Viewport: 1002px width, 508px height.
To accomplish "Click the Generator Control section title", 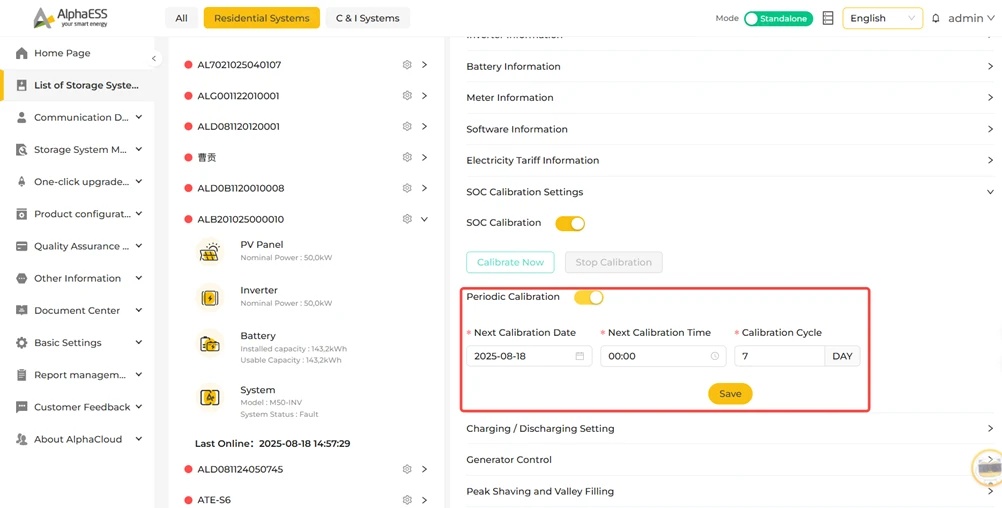I will point(509,460).
